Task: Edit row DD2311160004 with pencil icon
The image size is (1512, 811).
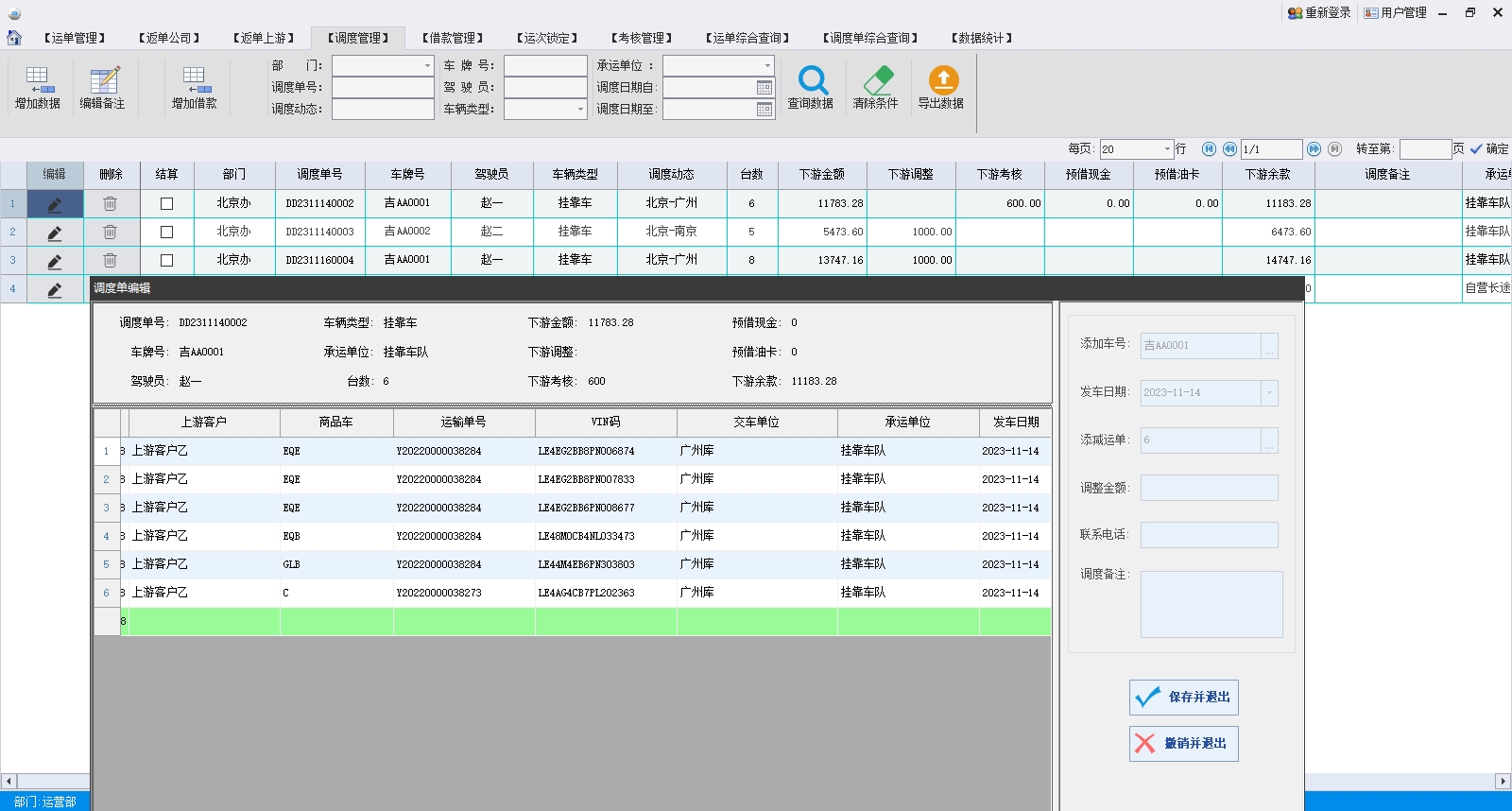Action: 55,261
